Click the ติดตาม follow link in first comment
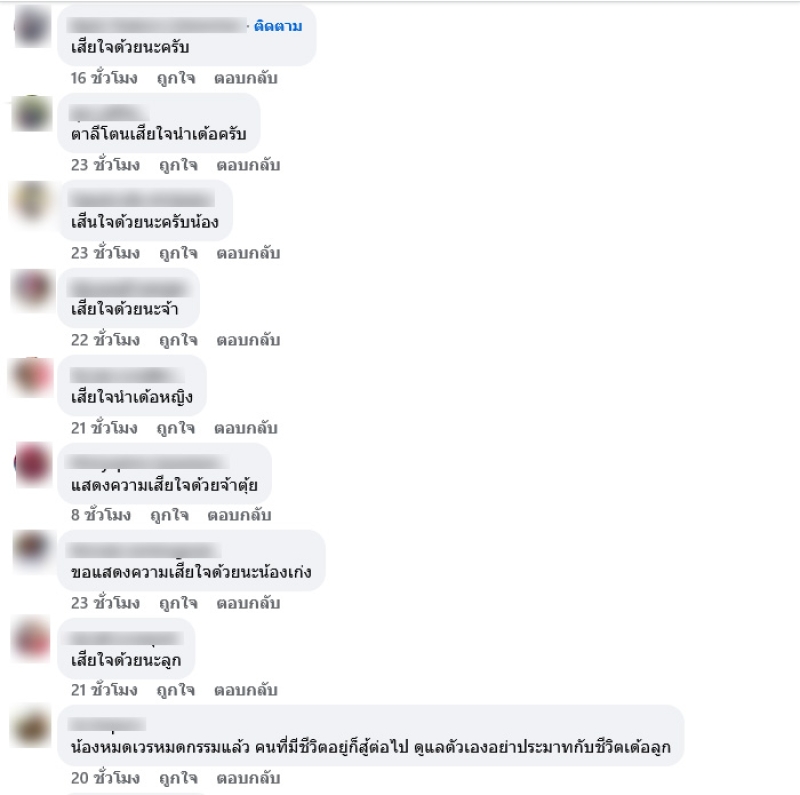The width and height of the screenshot is (800, 795). click(x=278, y=26)
